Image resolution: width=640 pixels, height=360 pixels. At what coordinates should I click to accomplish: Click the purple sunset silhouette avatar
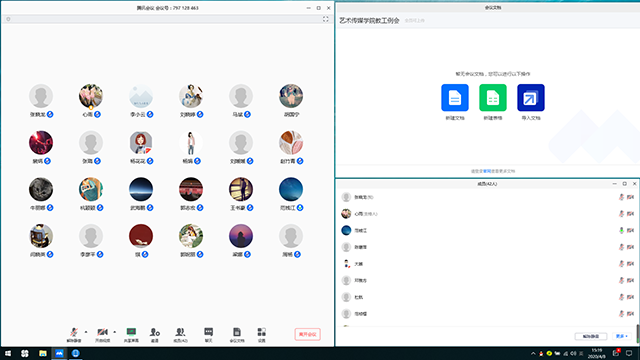(241, 236)
